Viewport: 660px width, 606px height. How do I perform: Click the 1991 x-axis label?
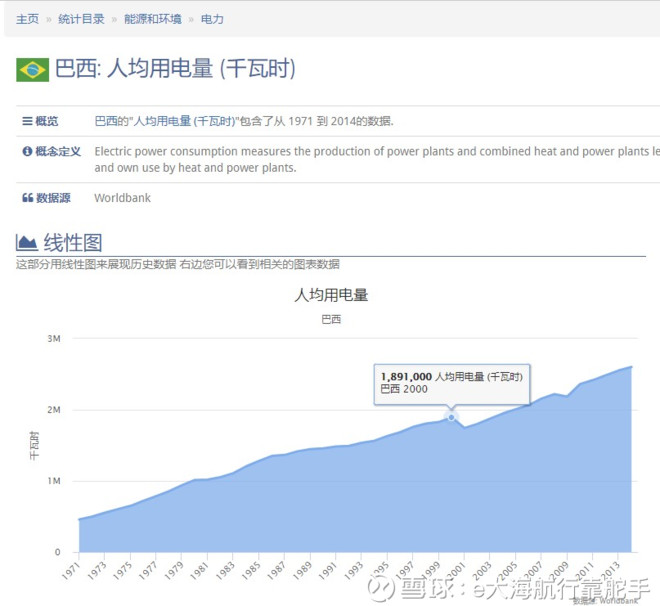pyautogui.click(x=328, y=571)
